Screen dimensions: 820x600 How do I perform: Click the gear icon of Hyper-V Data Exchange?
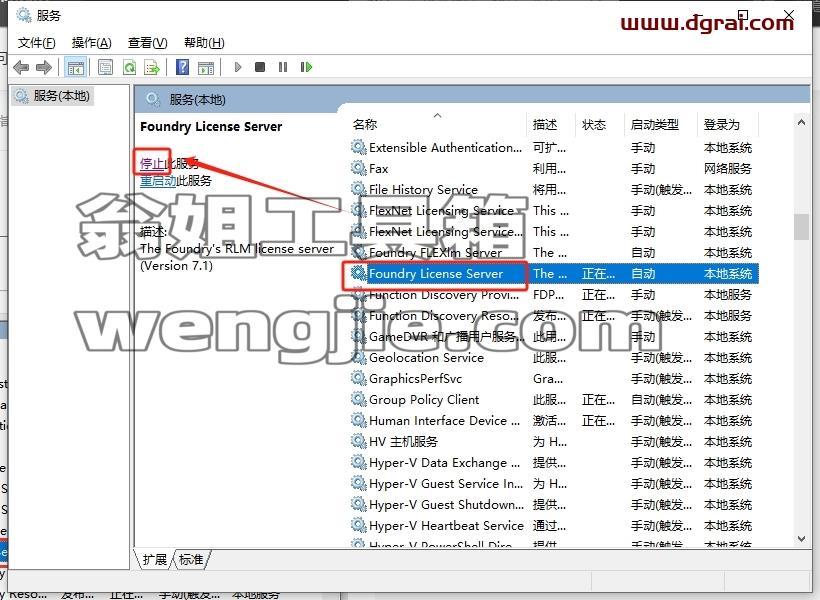pyautogui.click(x=358, y=462)
